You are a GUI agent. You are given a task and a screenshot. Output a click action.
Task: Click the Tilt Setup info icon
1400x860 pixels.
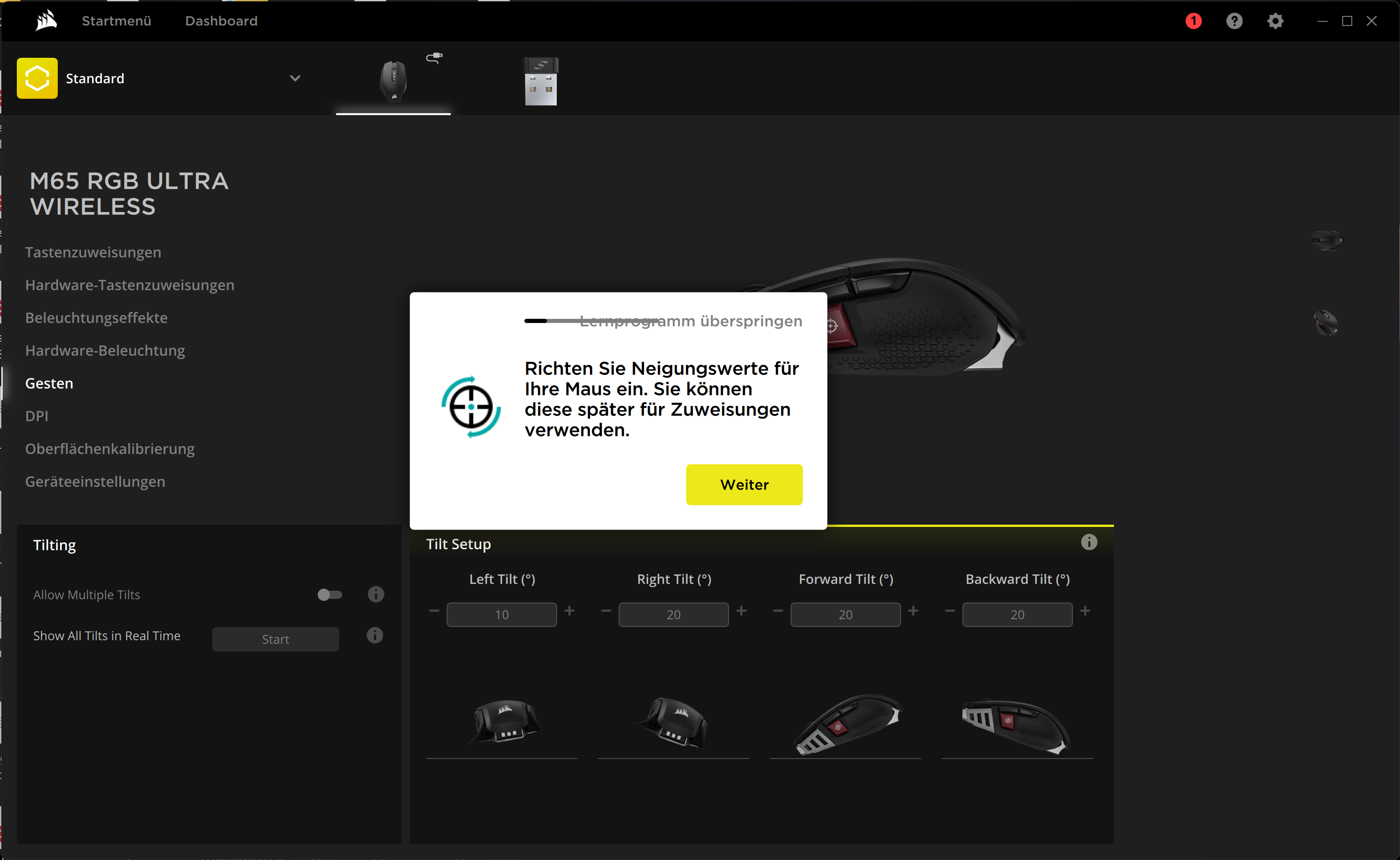1088,542
